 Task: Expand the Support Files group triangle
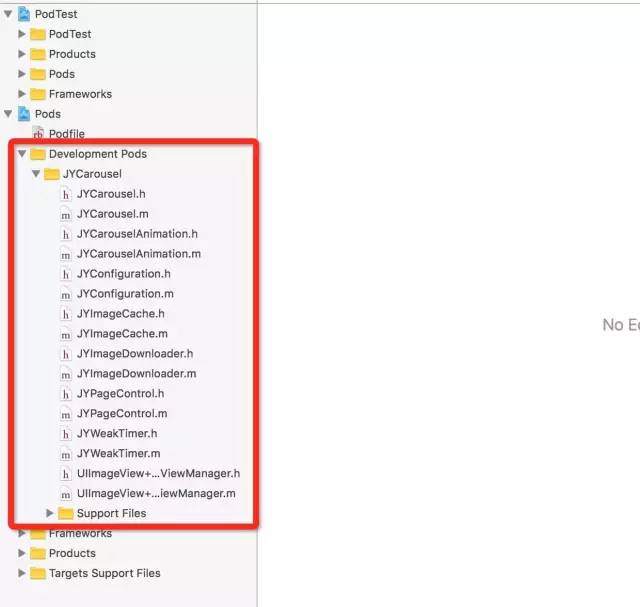(x=50, y=513)
